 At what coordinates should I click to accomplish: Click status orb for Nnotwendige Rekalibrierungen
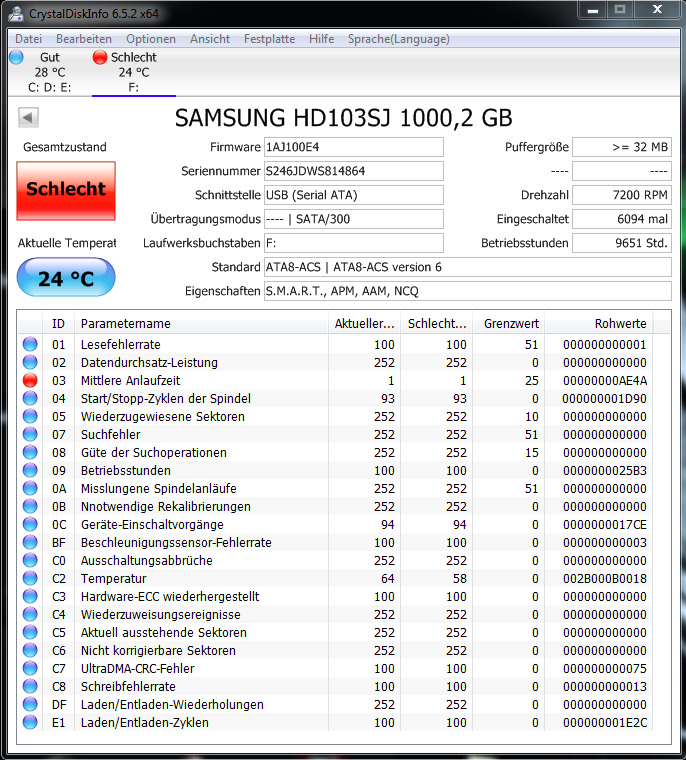click(x=30, y=507)
